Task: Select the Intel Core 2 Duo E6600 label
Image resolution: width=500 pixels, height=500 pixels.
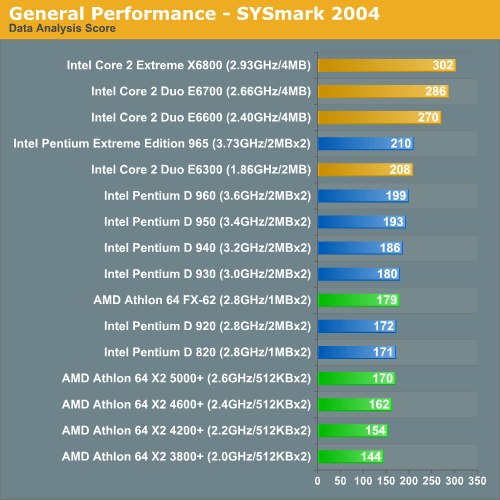Action: tap(201, 117)
